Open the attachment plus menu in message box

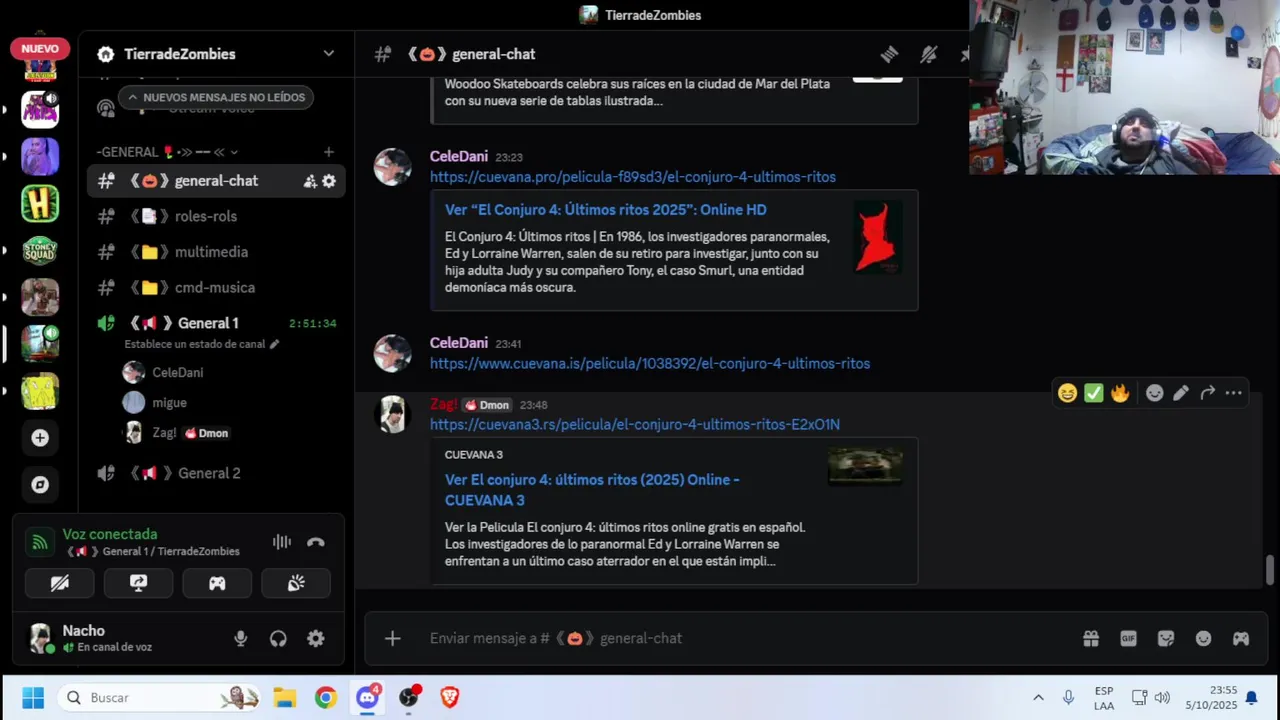(x=392, y=638)
